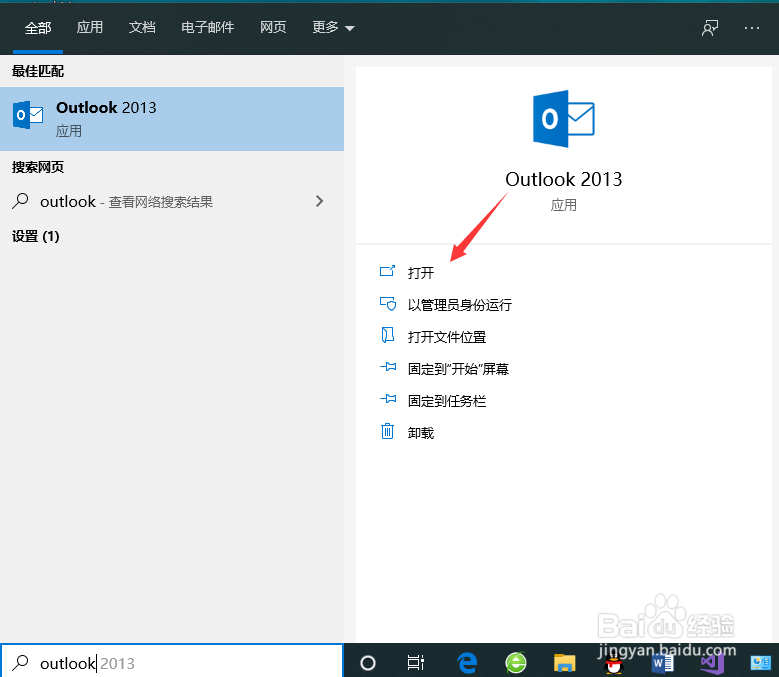779x677 pixels.
Task: Expand the 设置 (1) section
Action: (35, 236)
